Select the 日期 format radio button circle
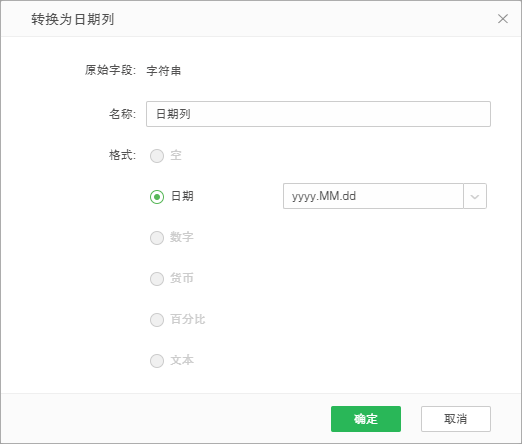522x444 pixels. tap(157, 197)
